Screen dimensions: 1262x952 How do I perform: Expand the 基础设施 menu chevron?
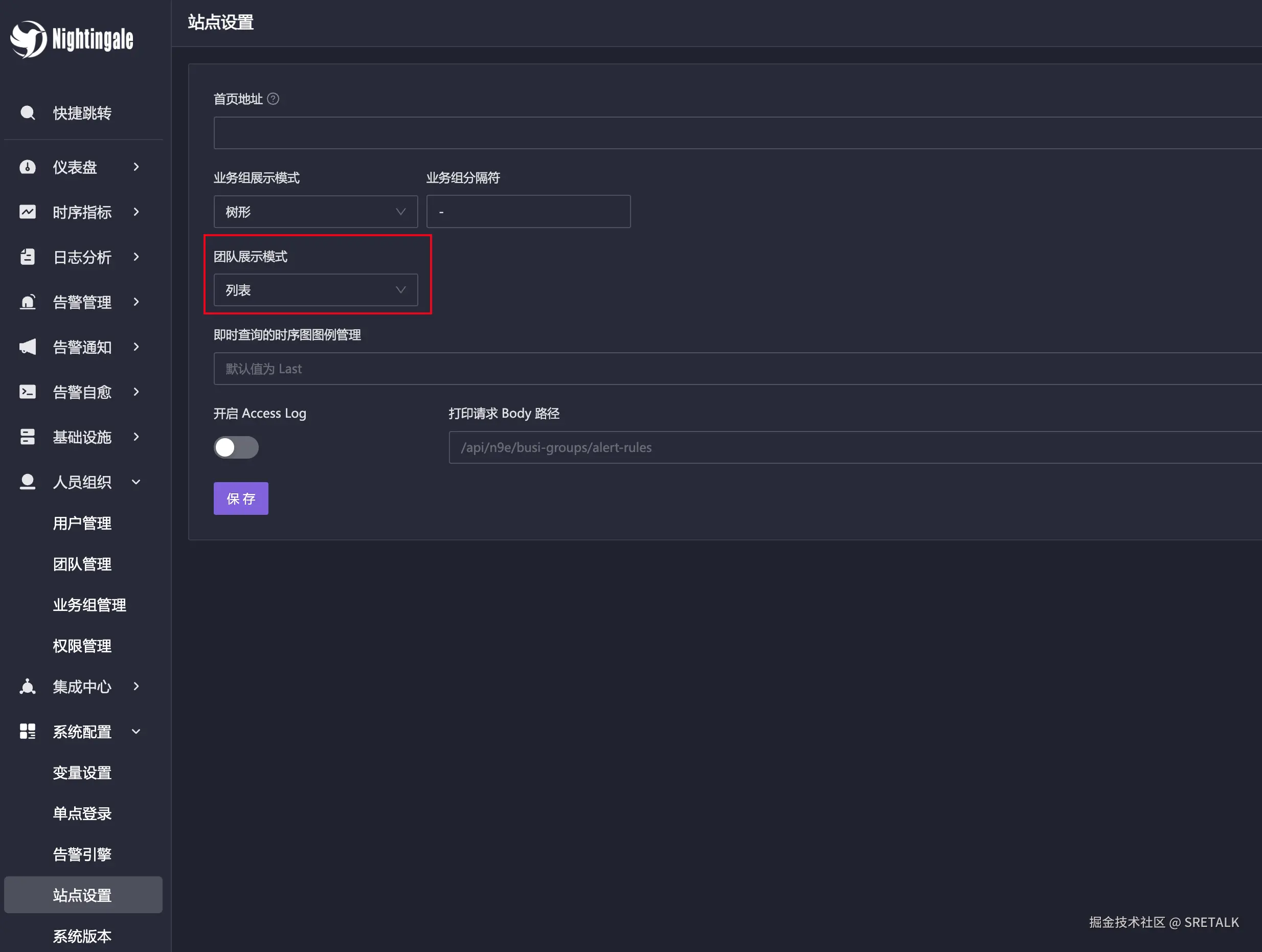[x=136, y=437]
